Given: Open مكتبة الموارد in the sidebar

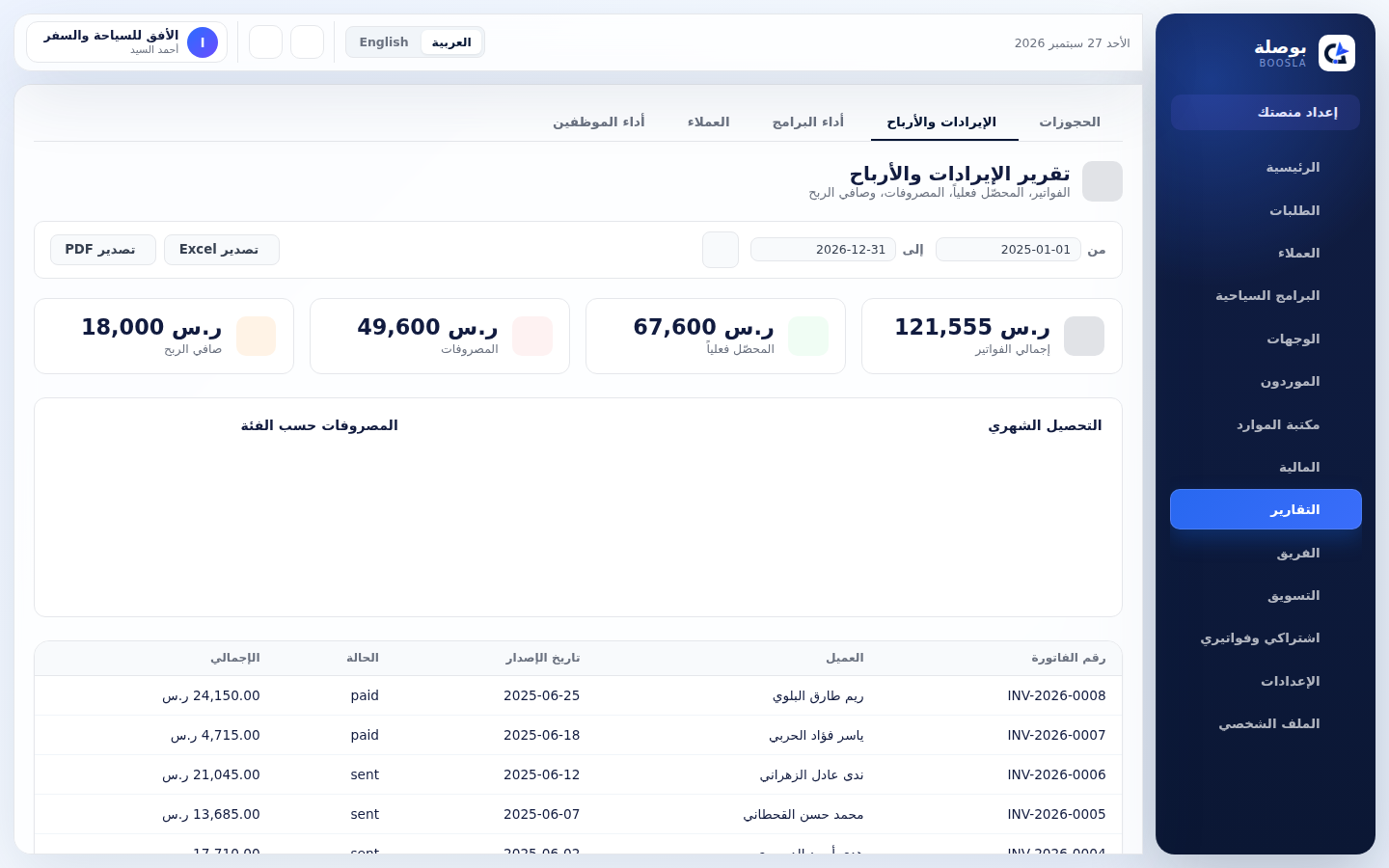Looking at the screenshot, I should coord(1266,424).
